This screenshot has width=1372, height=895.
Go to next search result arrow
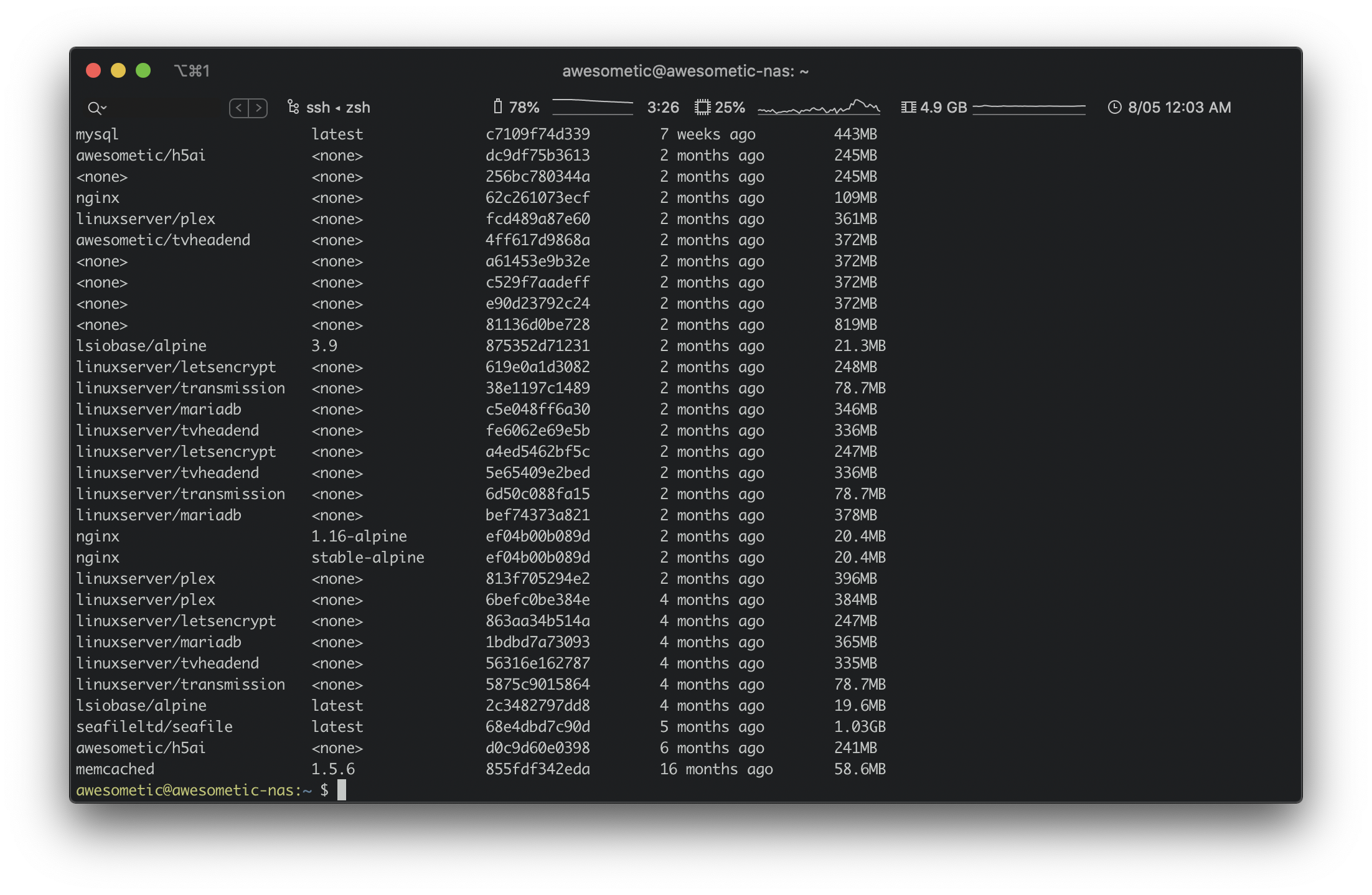(x=258, y=108)
